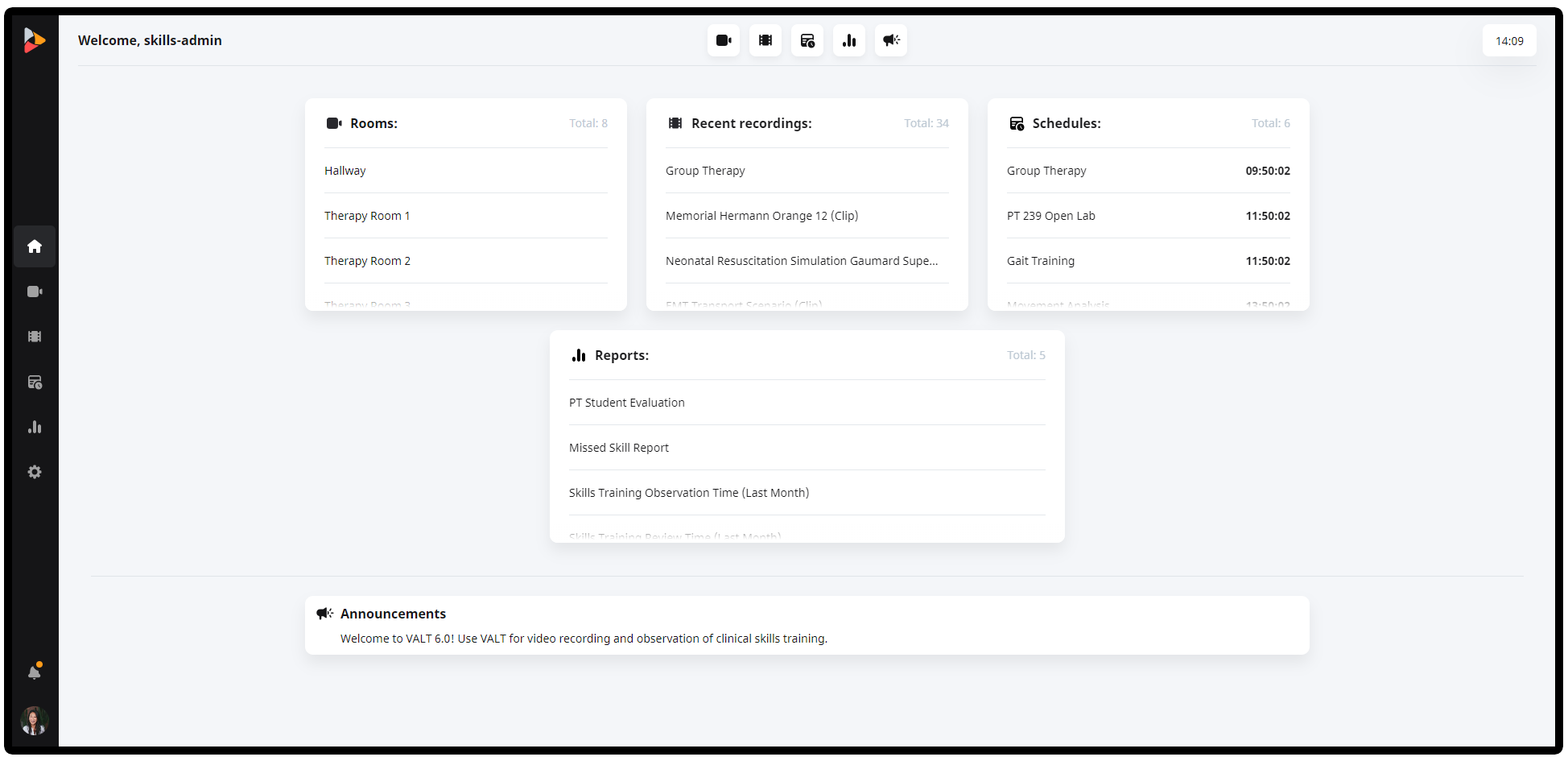The image size is (1568, 761).
Task: Open notifications via the bell icon
Action: [35, 671]
